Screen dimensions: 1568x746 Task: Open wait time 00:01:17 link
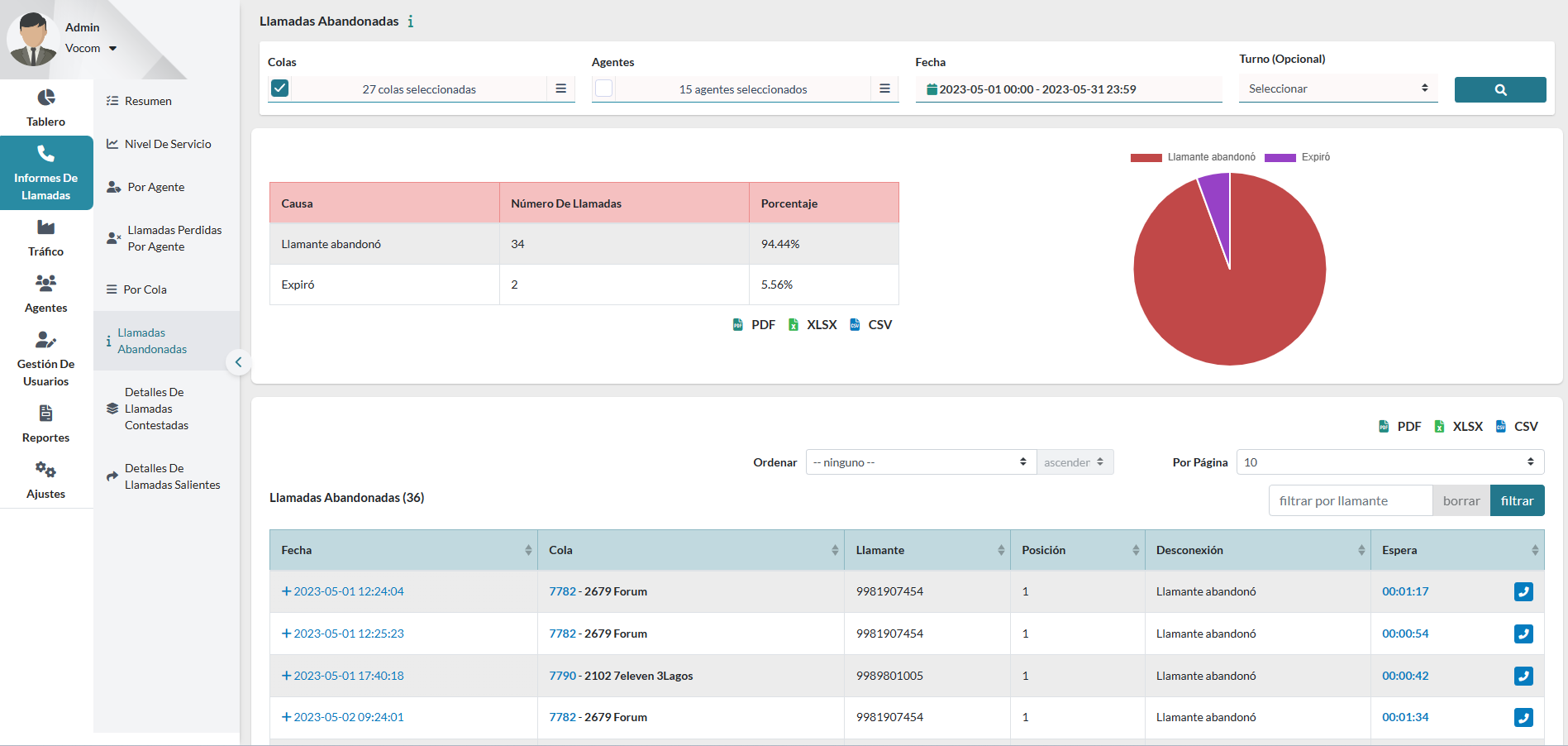(1405, 592)
